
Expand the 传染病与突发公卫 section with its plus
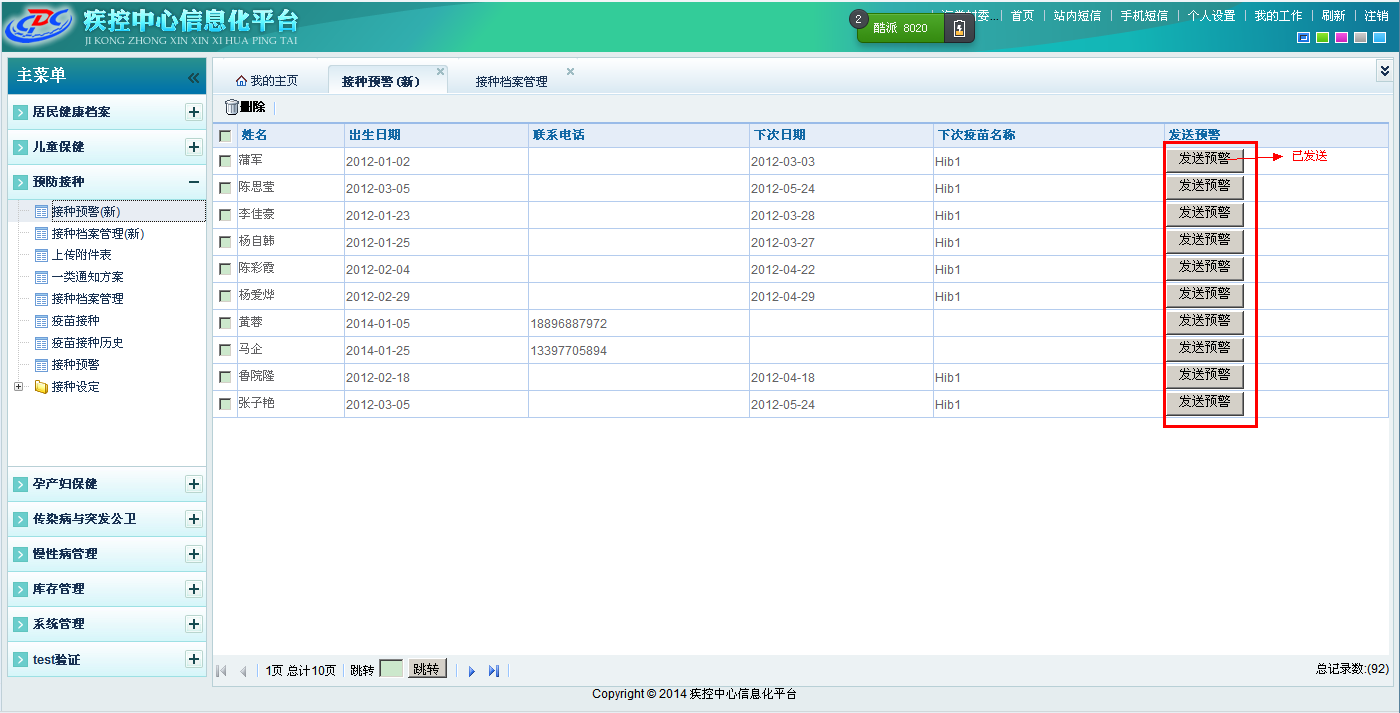pyautogui.click(x=194, y=519)
